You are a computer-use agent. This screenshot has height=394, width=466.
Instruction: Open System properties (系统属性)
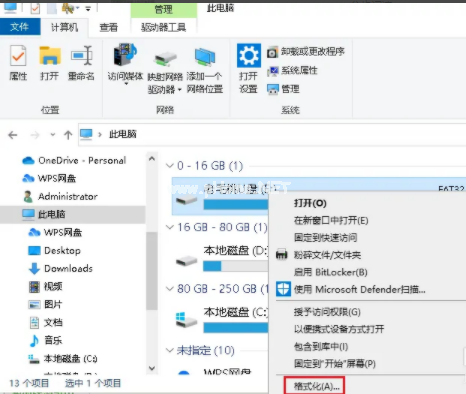292,71
